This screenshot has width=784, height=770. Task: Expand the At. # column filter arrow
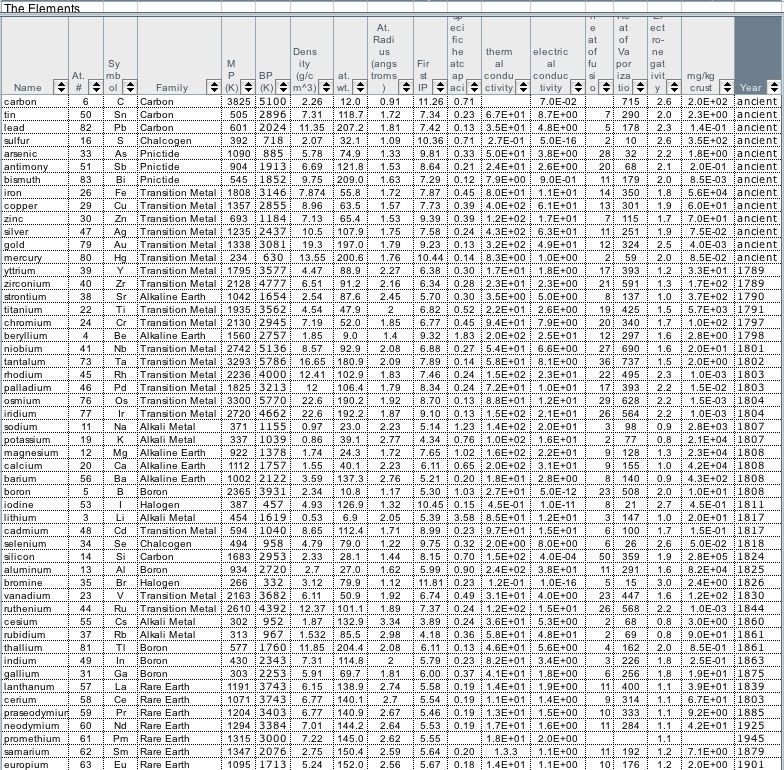[96, 88]
